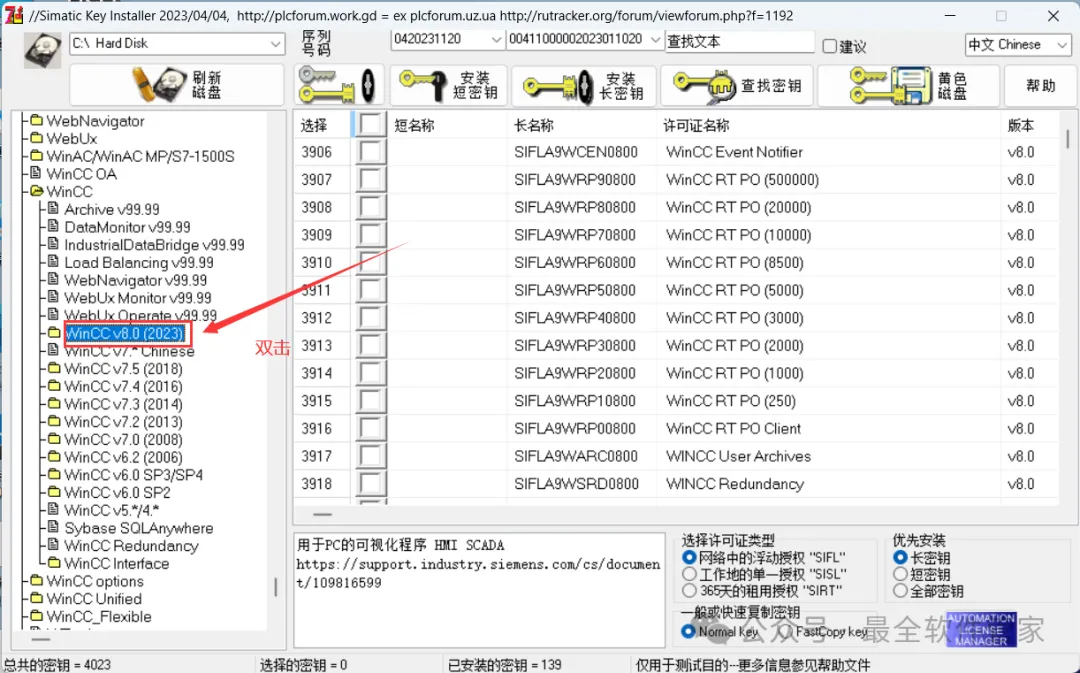Screen dimensions: 1080x673
Task: Select WinCC v7.0 (2008) tree folder
Action: (123, 439)
